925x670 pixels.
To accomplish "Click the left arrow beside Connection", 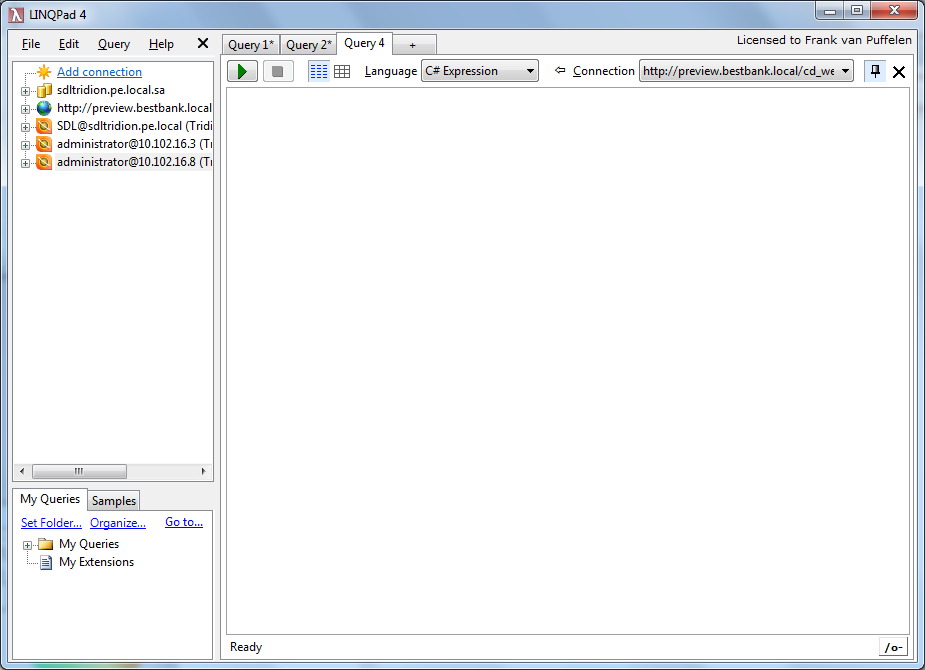I will pos(560,71).
